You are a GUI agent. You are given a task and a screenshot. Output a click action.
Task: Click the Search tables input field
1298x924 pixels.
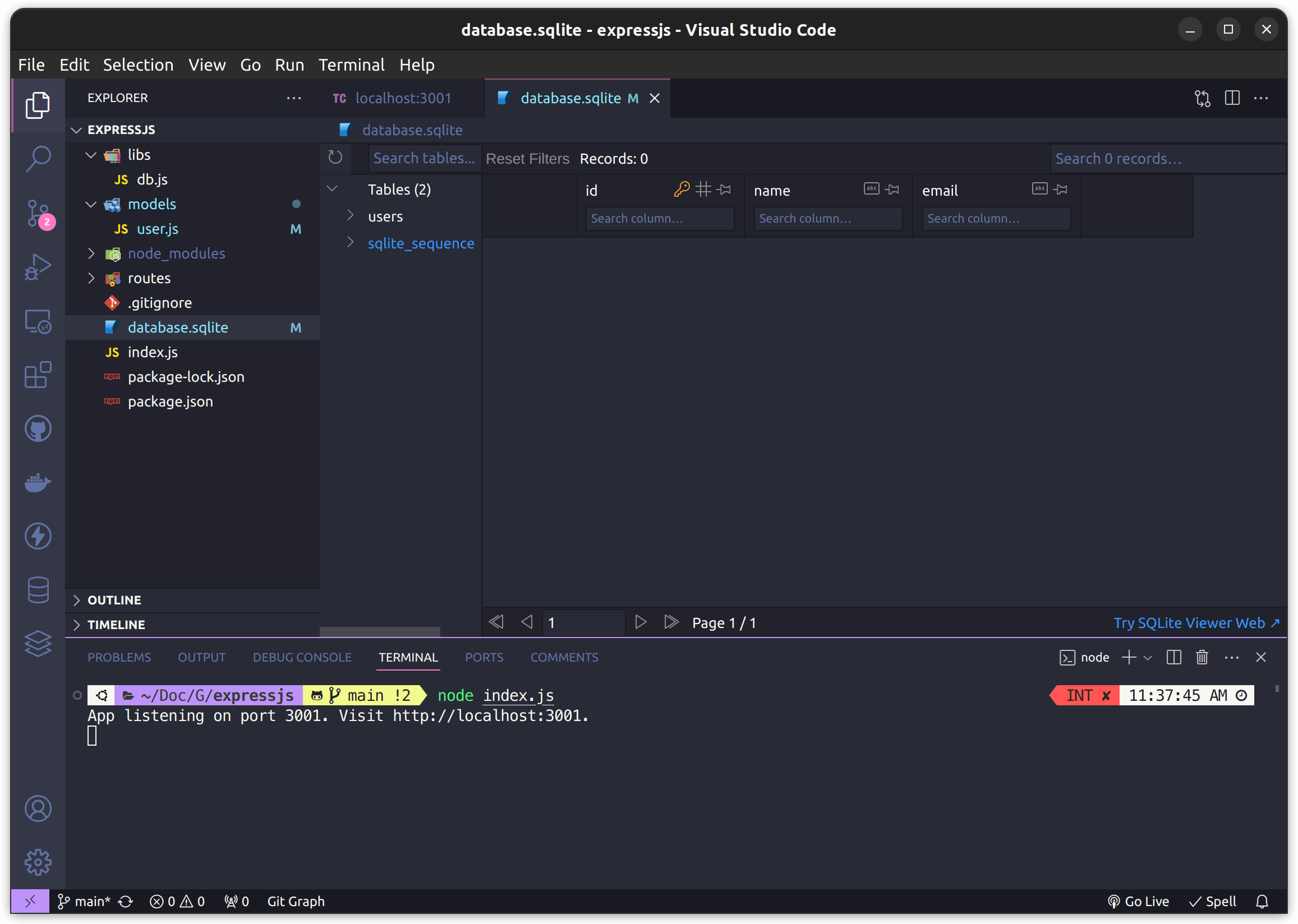tap(424, 158)
